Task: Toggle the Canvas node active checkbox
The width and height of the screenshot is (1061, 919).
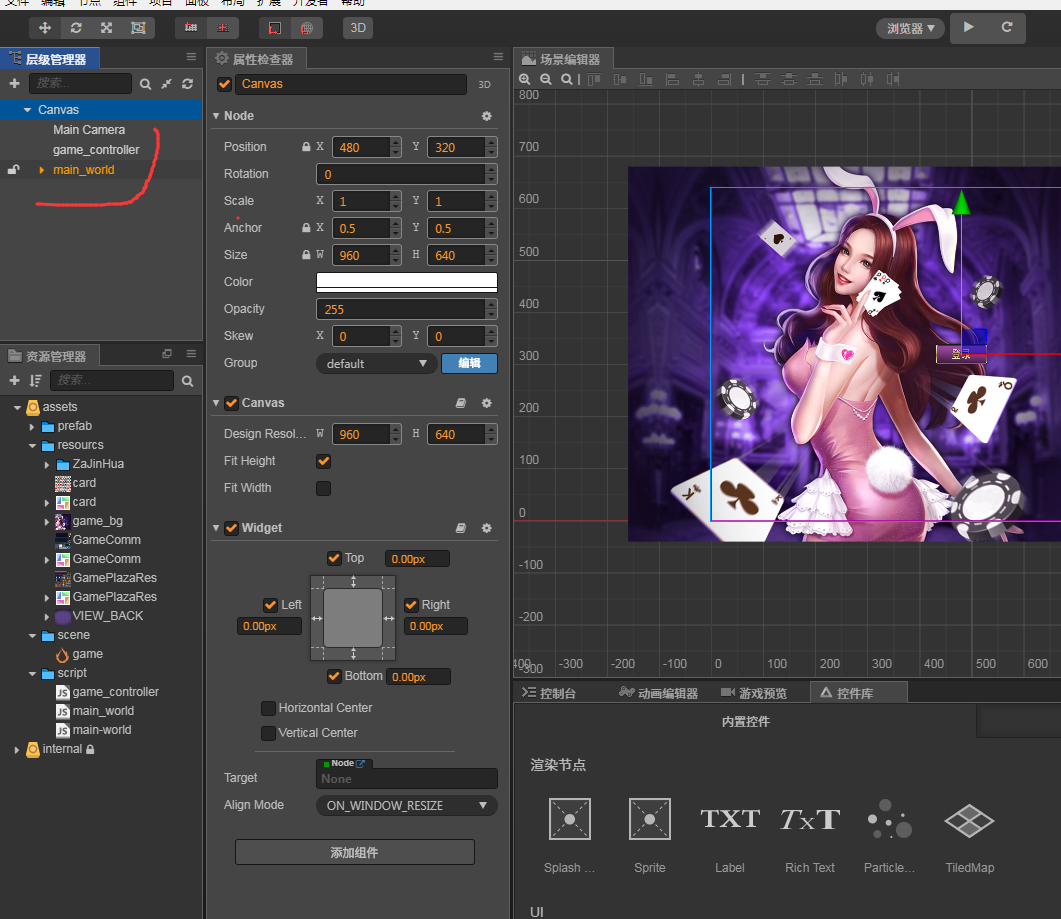Action: pos(225,84)
